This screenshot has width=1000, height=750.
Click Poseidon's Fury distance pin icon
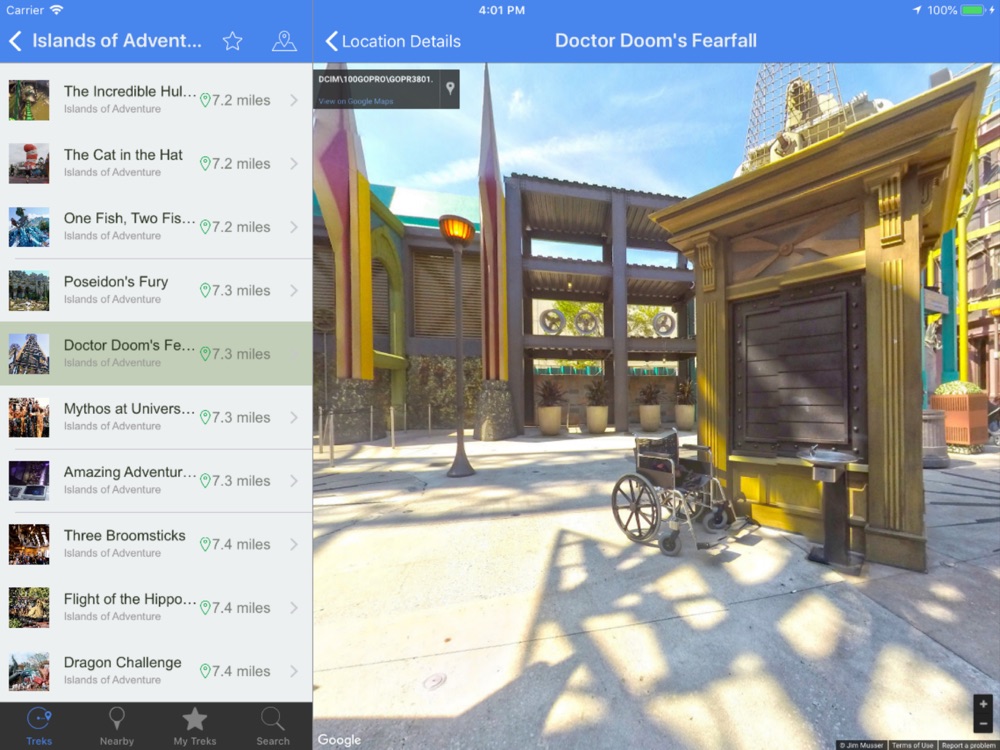click(205, 290)
